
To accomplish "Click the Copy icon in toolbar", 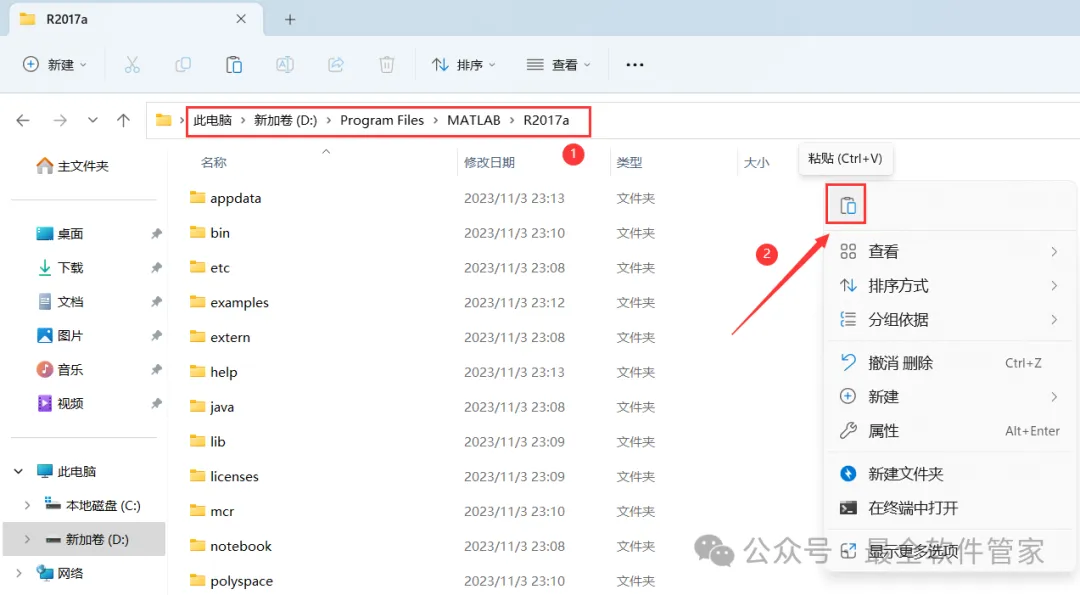I will coord(183,65).
